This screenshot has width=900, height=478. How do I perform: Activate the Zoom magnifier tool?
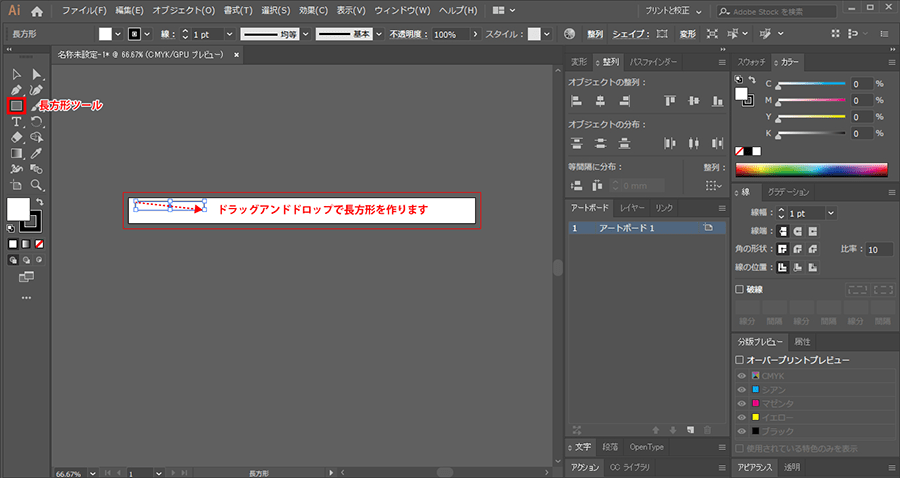(x=37, y=185)
